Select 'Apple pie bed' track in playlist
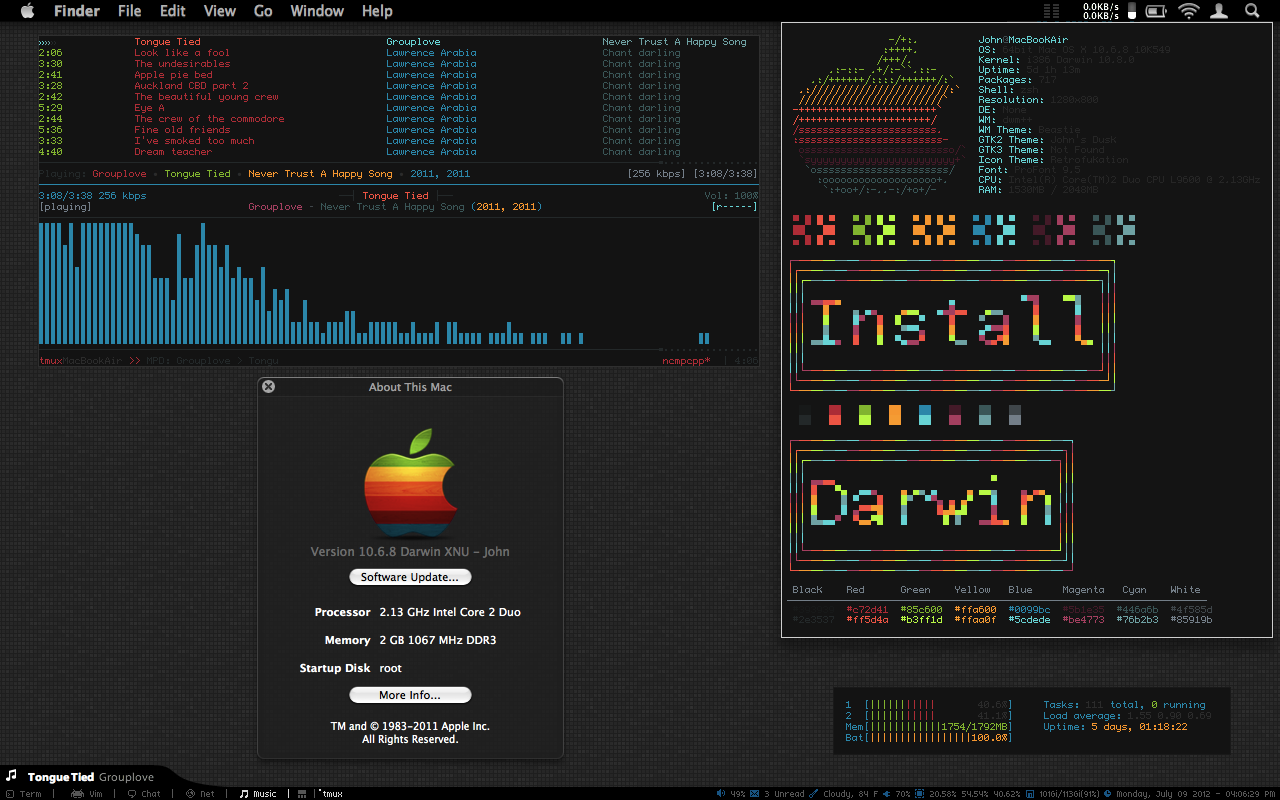This screenshot has width=1280, height=800. point(173,75)
